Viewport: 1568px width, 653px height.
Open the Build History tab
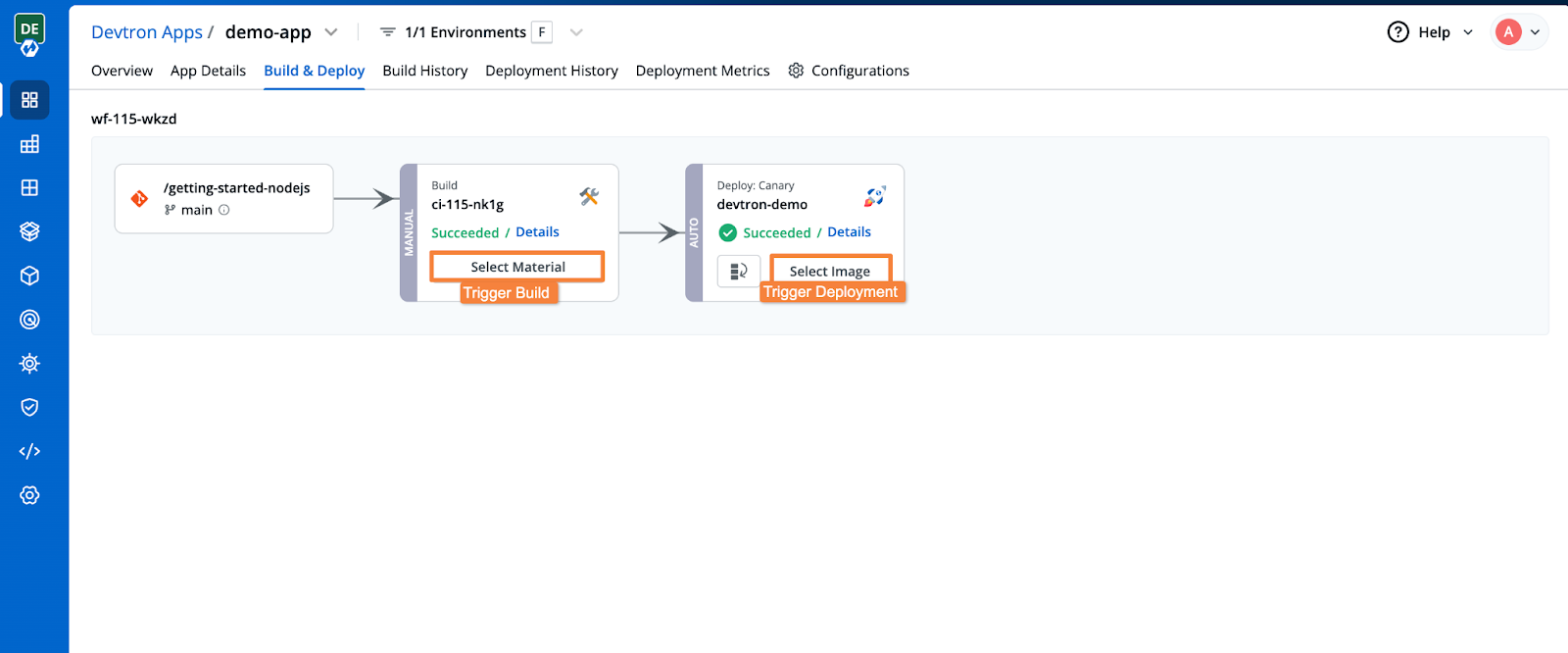point(425,71)
